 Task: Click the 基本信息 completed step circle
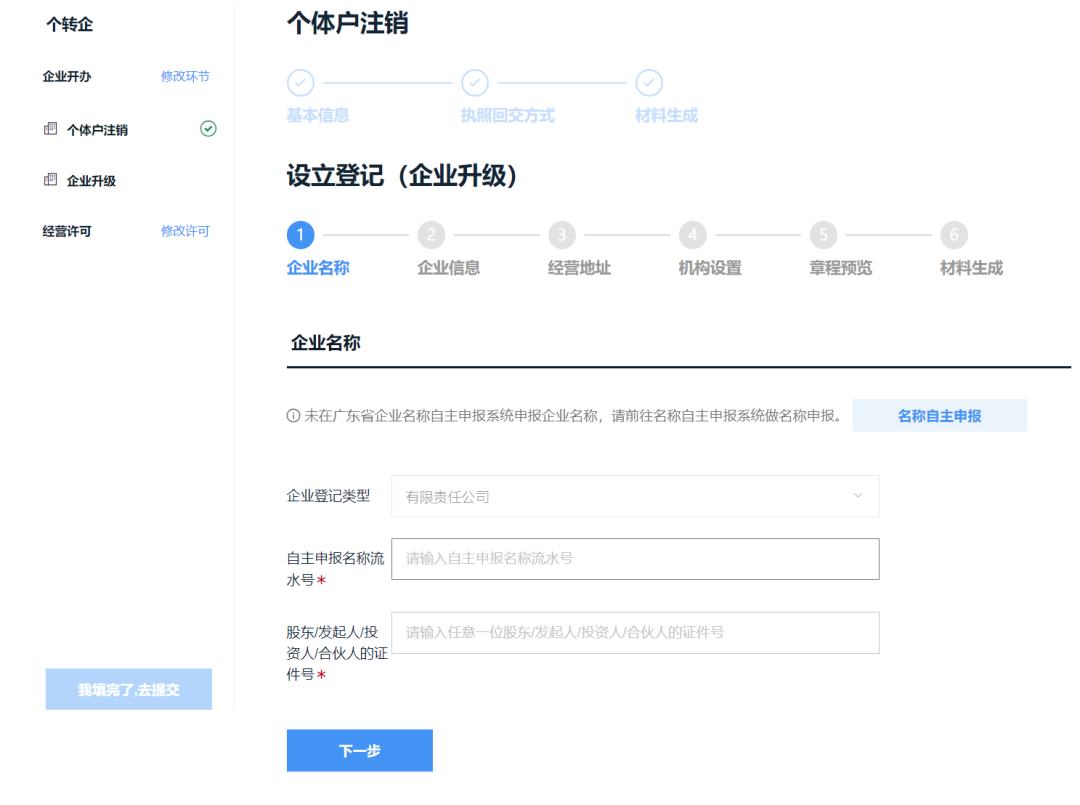(x=300, y=83)
